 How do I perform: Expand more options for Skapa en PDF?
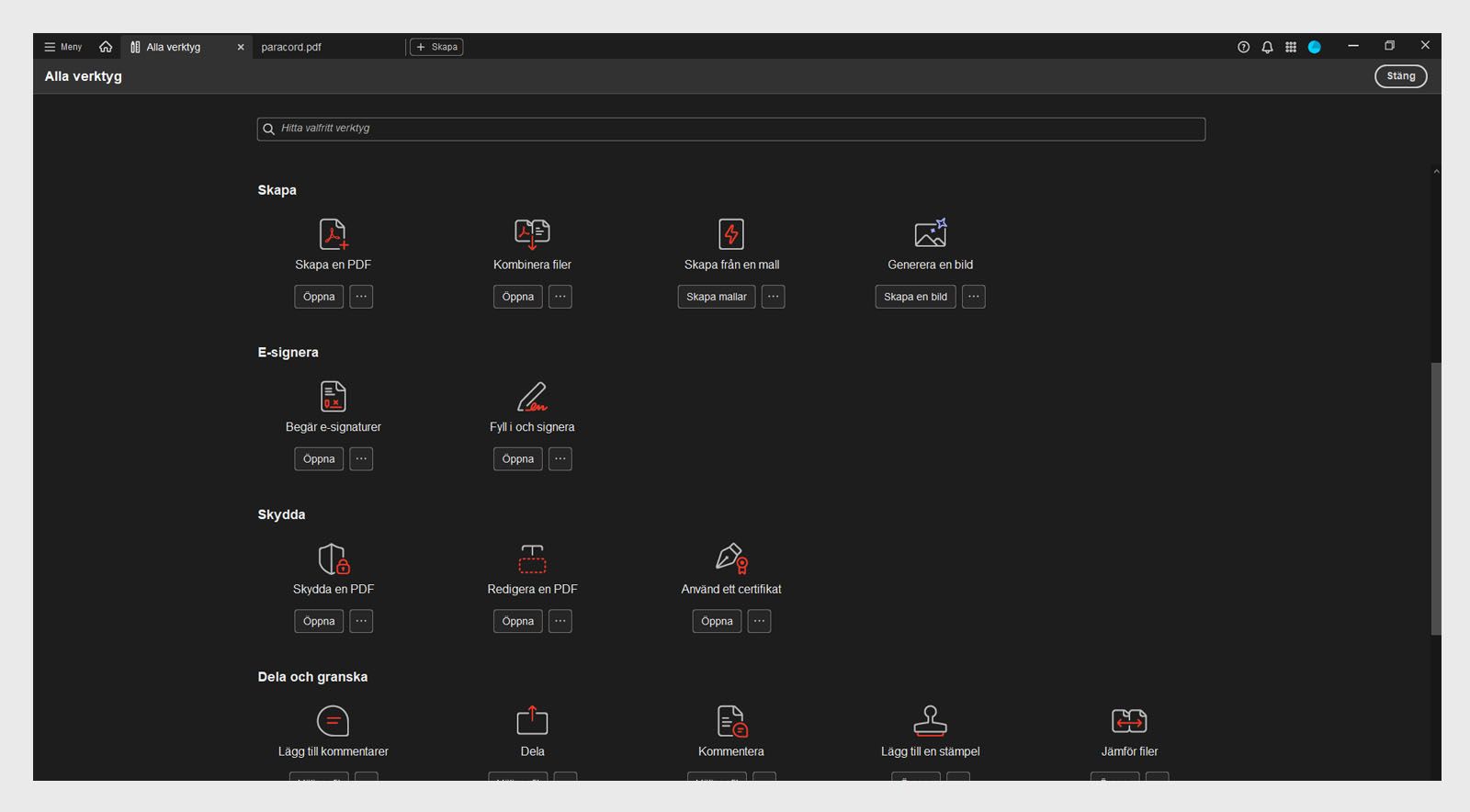click(361, 297)
